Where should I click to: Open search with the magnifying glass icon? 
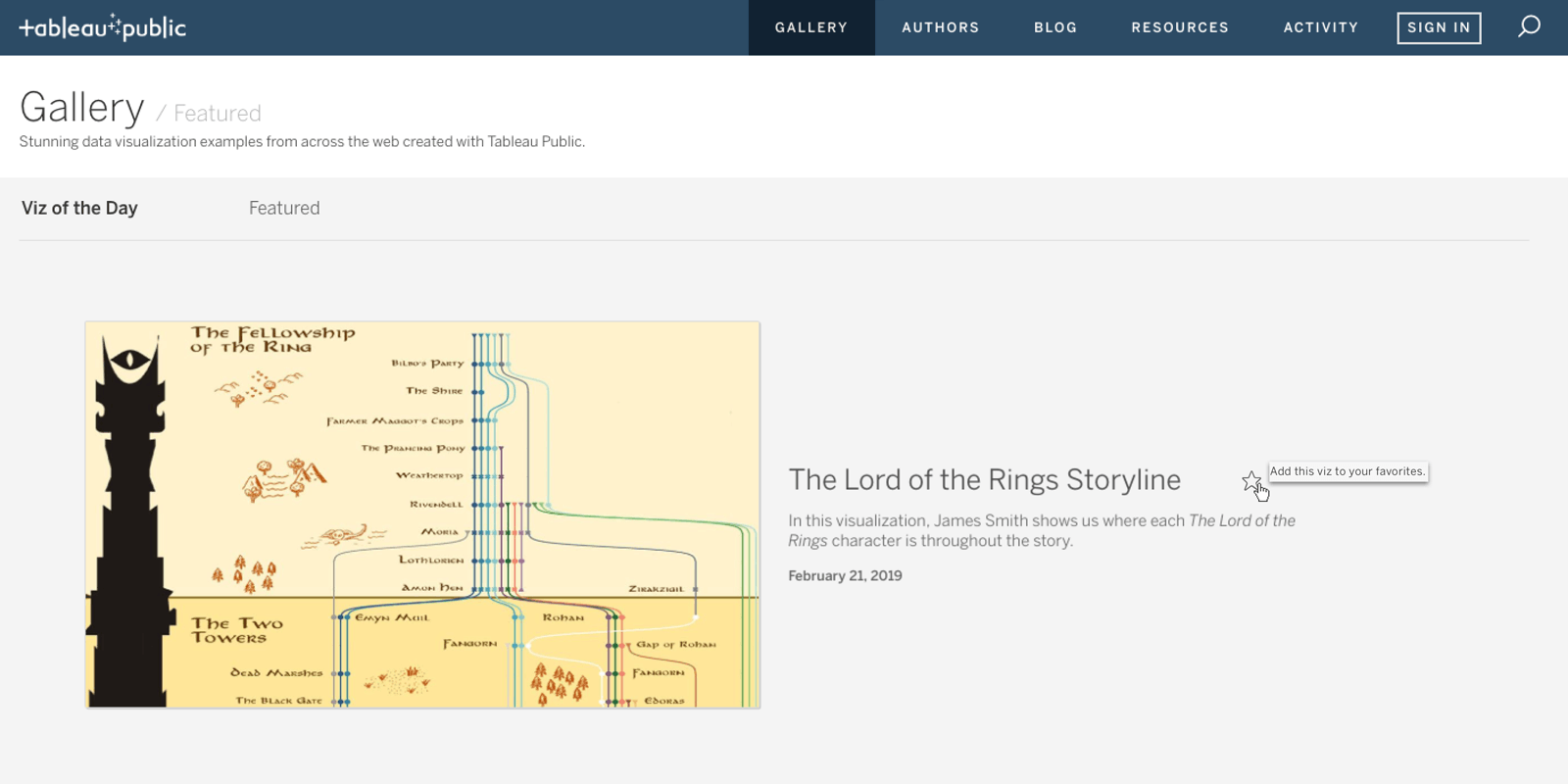[x=1529, y=26]
